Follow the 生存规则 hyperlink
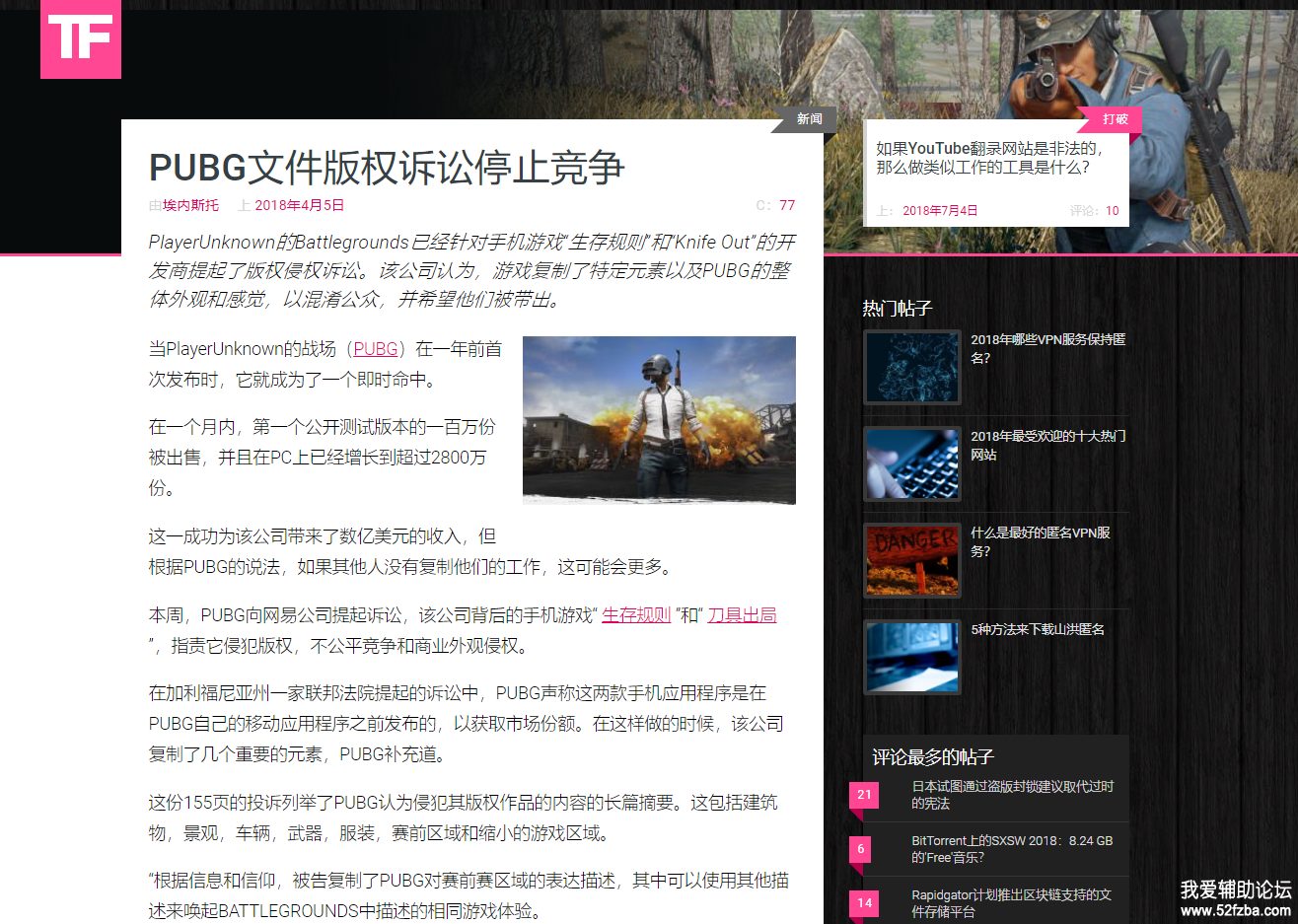Screen dimensions: 1298x924 click(636, 615)
